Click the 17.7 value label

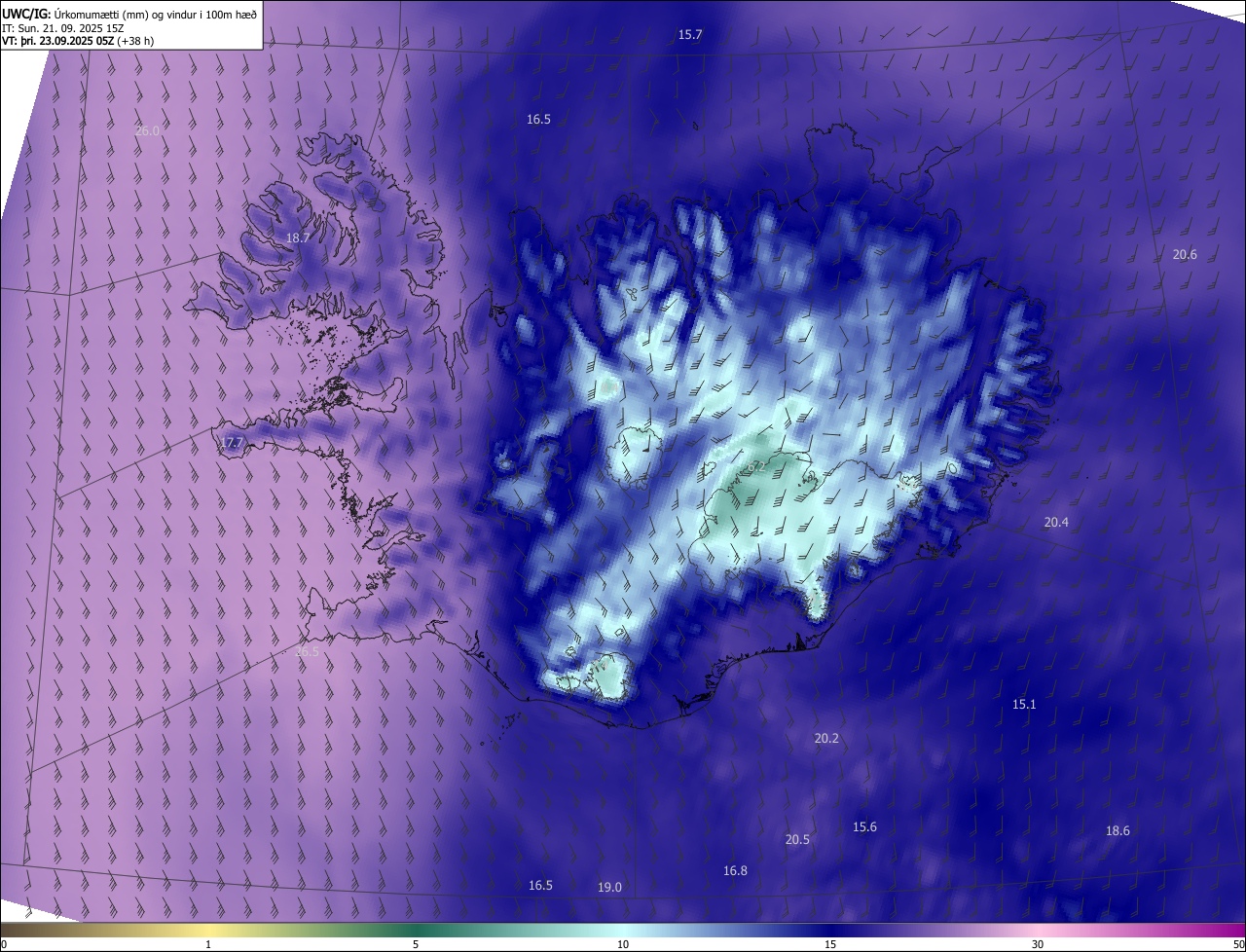click(232, 442)
